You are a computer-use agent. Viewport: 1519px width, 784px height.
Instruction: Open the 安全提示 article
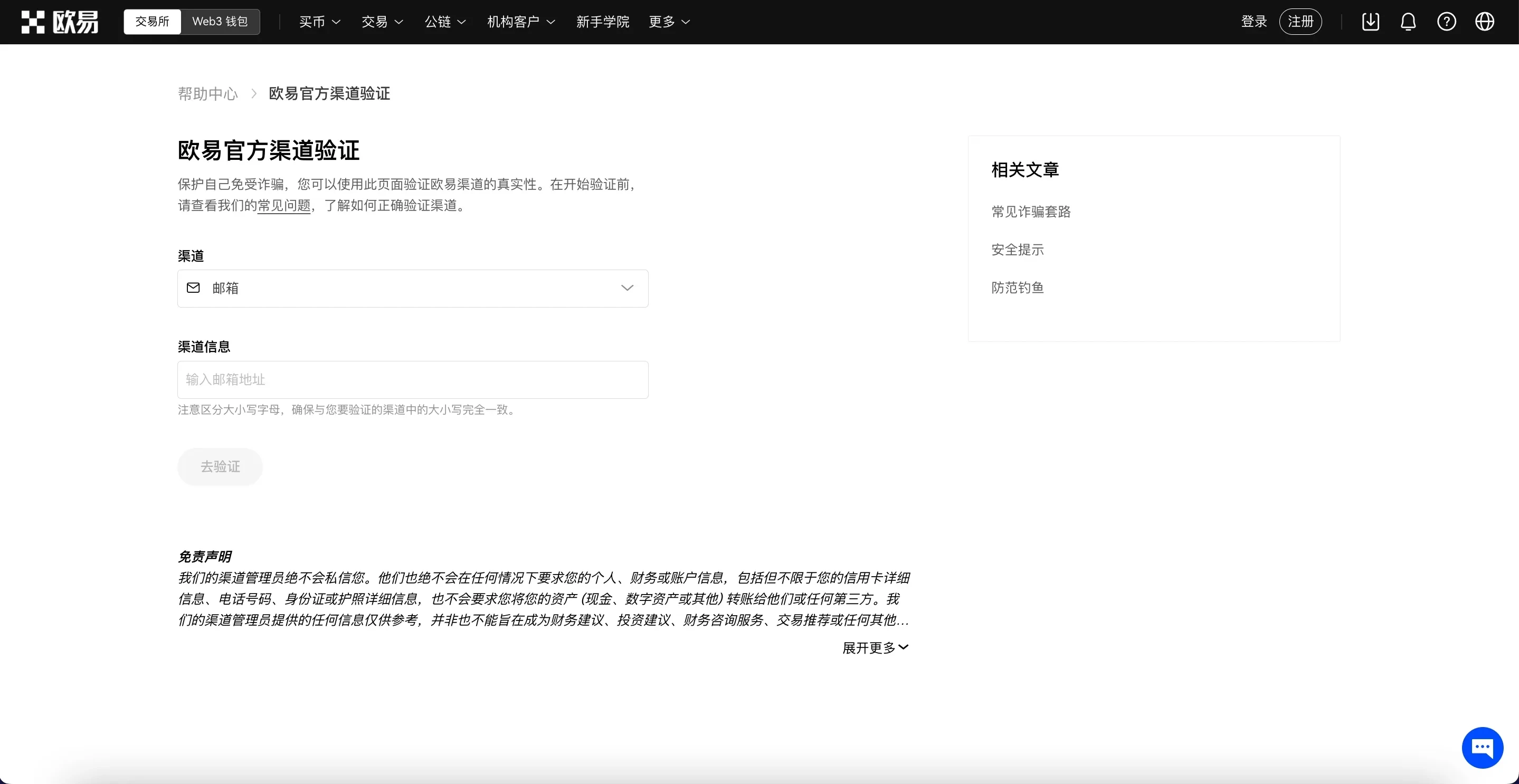click(x=1017, y=250)
